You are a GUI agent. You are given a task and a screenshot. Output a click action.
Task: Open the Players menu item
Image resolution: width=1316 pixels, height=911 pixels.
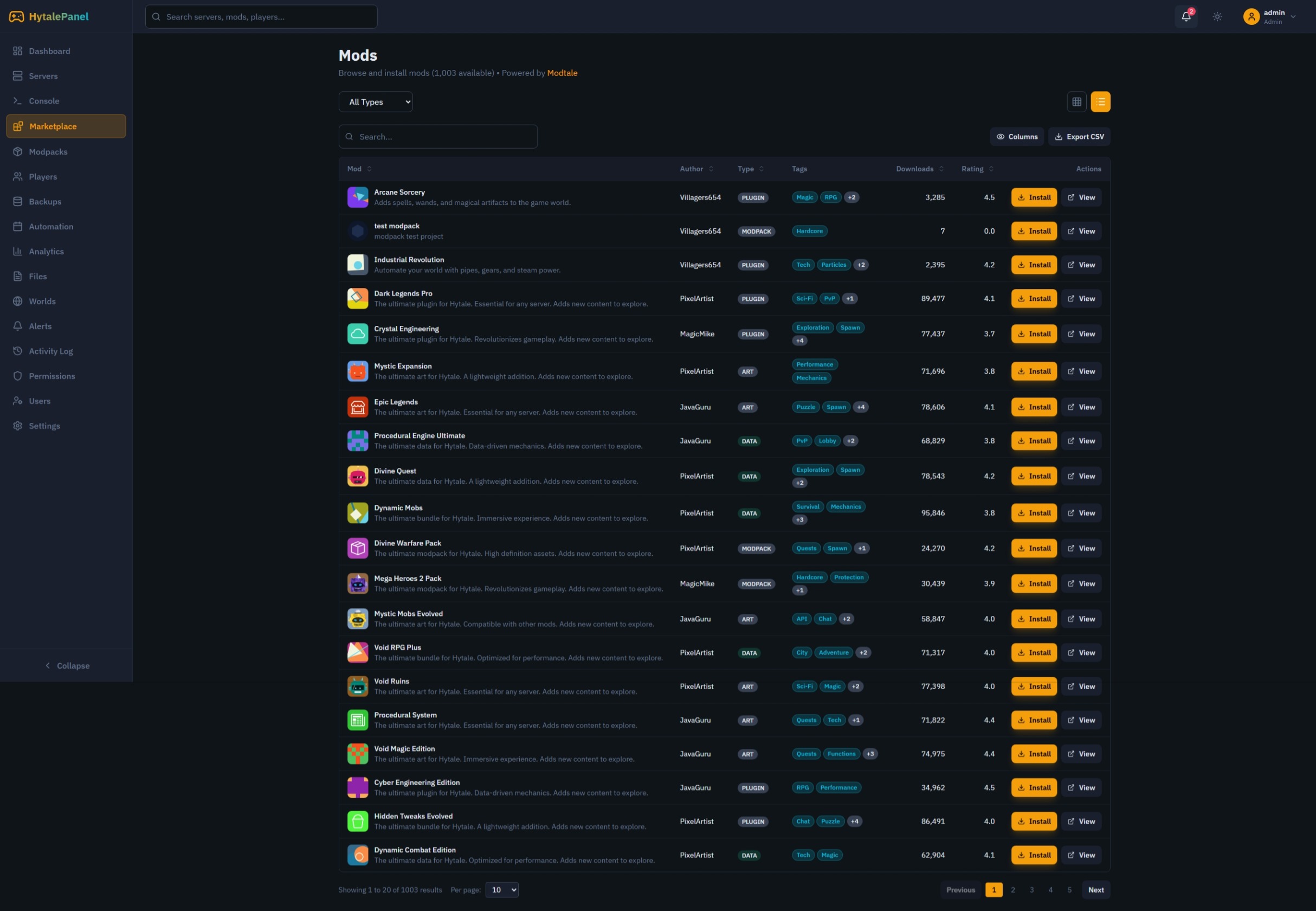42,176
